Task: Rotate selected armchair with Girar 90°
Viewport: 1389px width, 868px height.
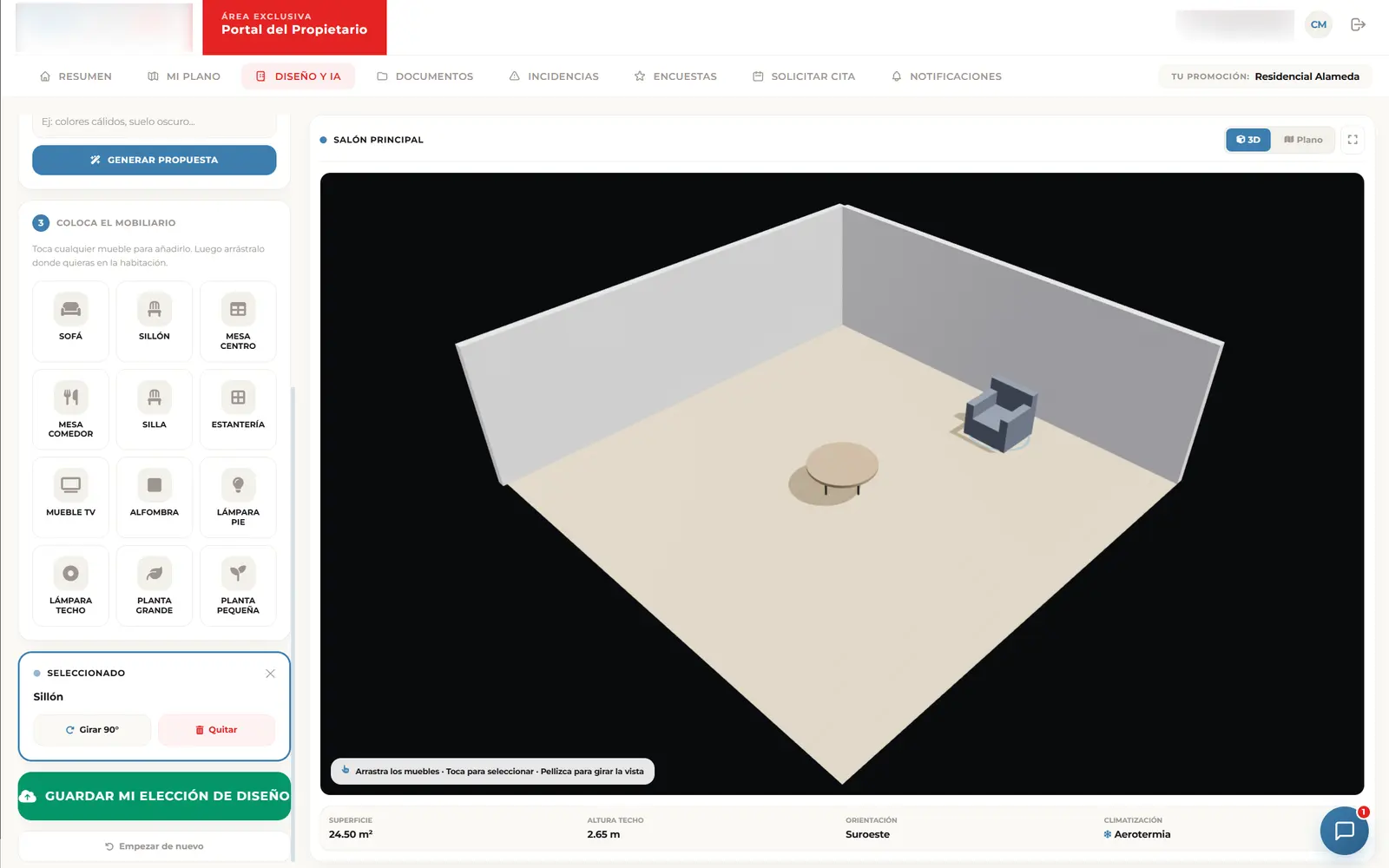Action: 92,730
